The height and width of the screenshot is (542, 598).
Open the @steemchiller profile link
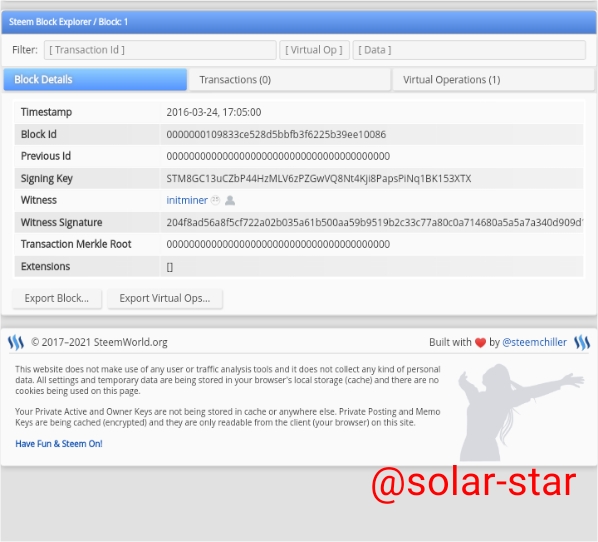click(534, 342)
